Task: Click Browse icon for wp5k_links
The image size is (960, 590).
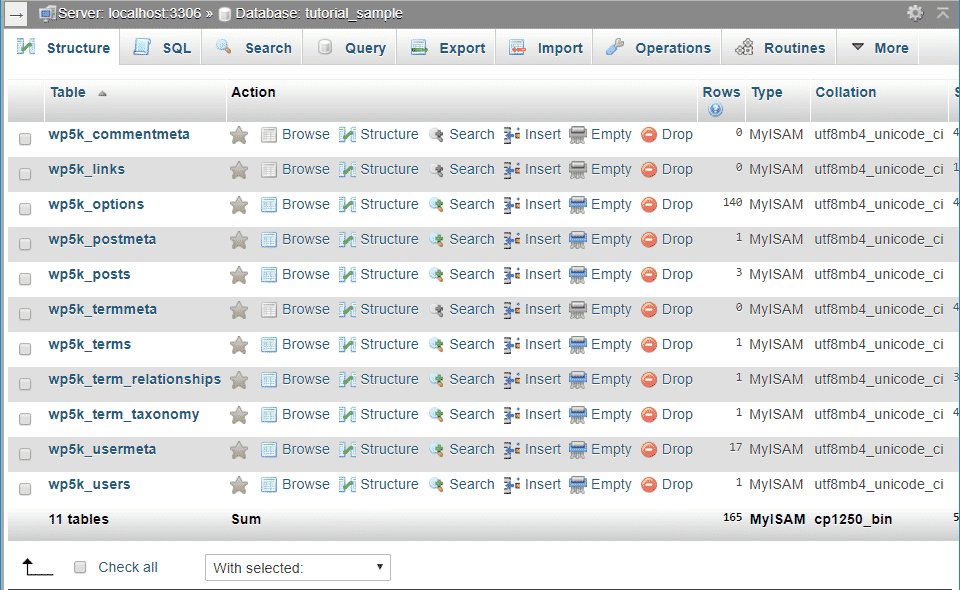Action: pyautogui.click(x=269, y=170)
